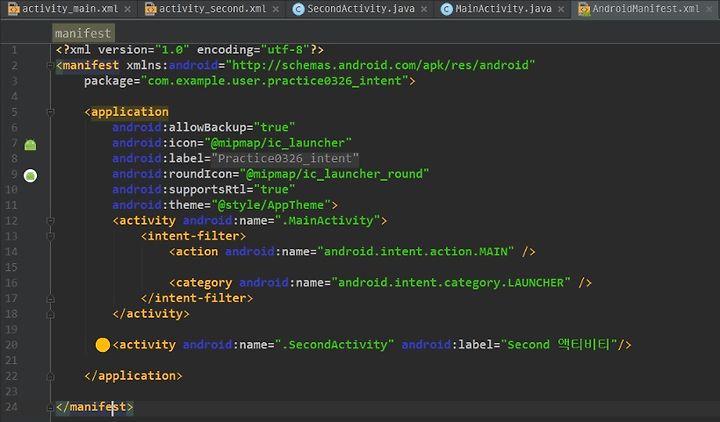Click the label value "Practice0326_intent"

point(285,158)
